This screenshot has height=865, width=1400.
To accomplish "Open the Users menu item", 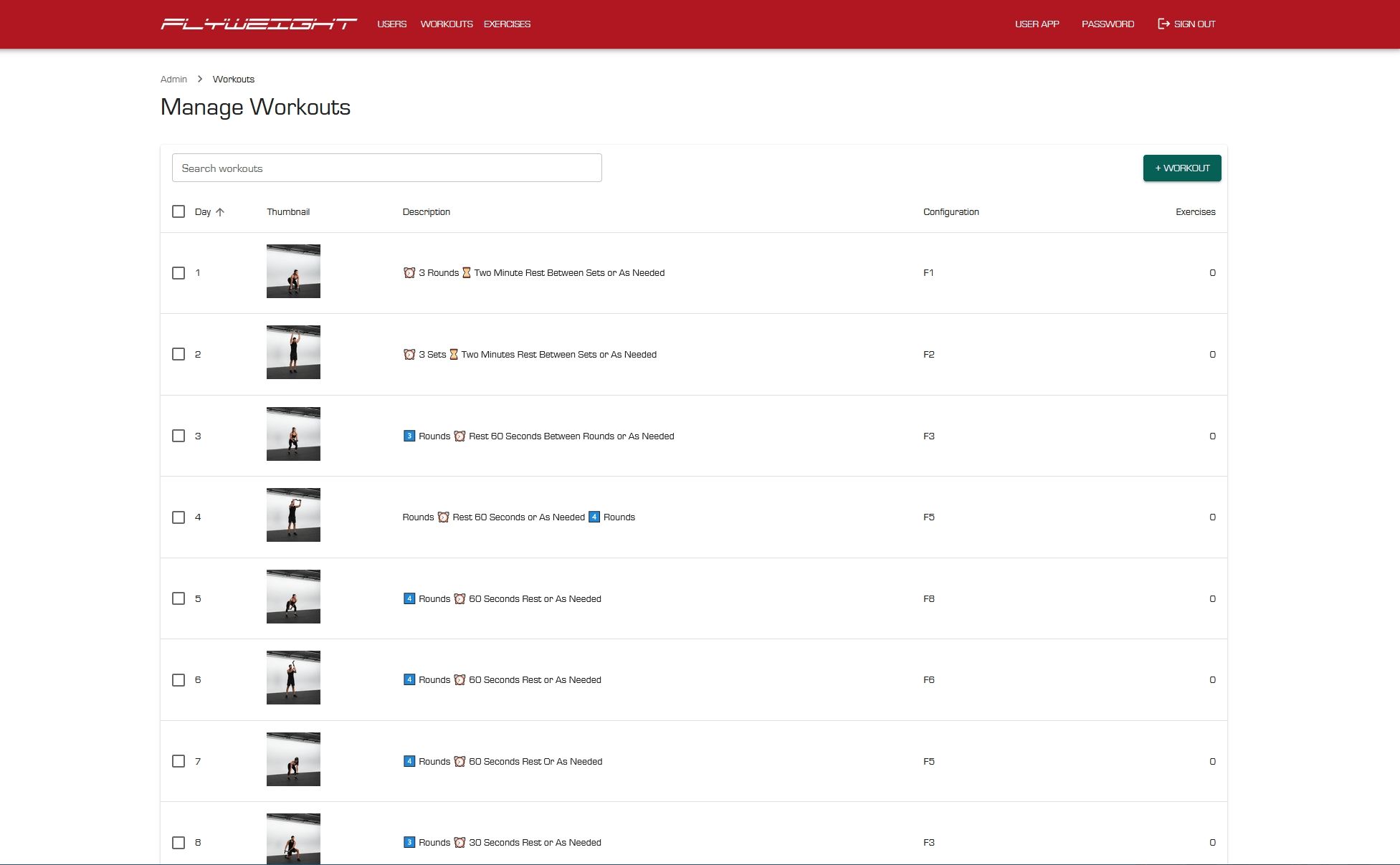I will [x=392, y=24].
